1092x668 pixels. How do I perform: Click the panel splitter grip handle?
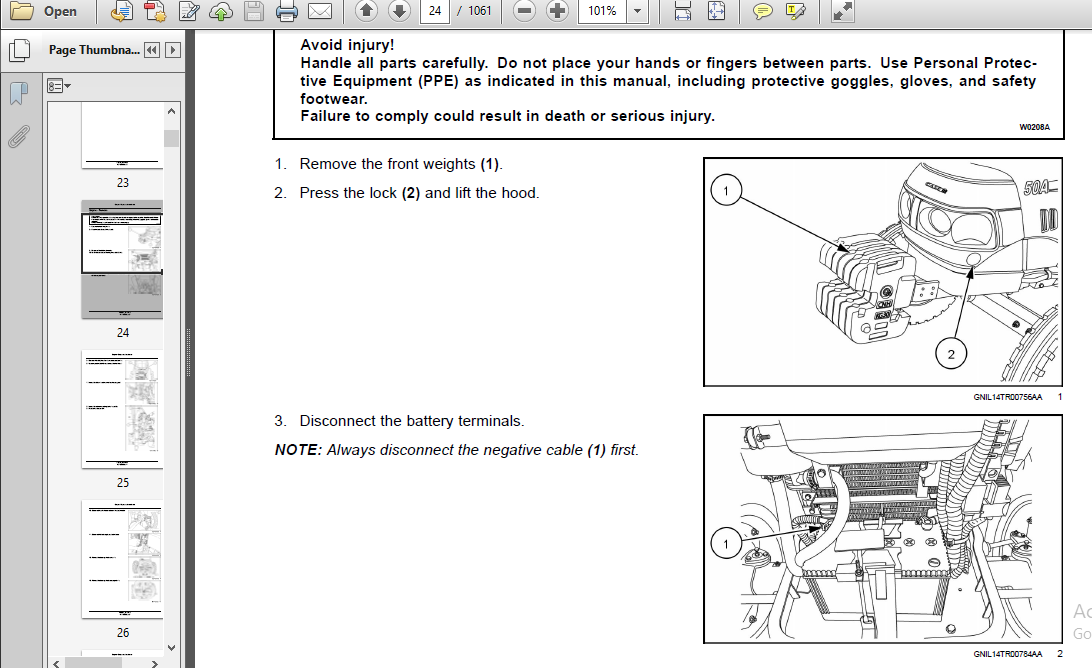point(189,352)
